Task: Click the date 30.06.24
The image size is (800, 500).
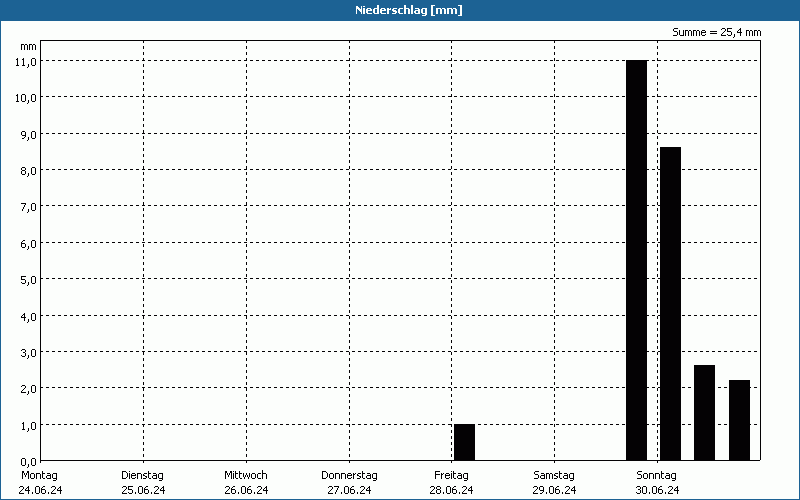Action: point(657,490)
